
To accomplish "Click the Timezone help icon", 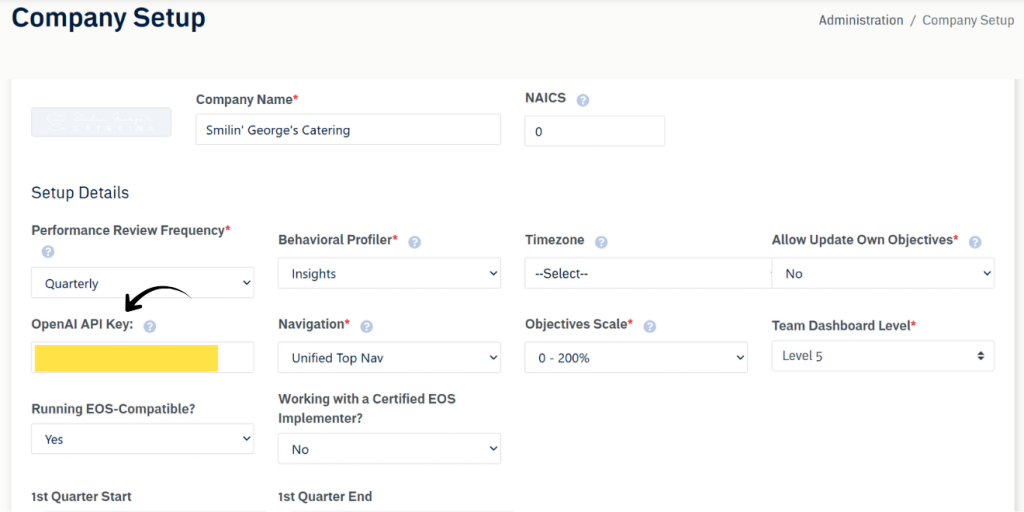I will click(602, 242).
